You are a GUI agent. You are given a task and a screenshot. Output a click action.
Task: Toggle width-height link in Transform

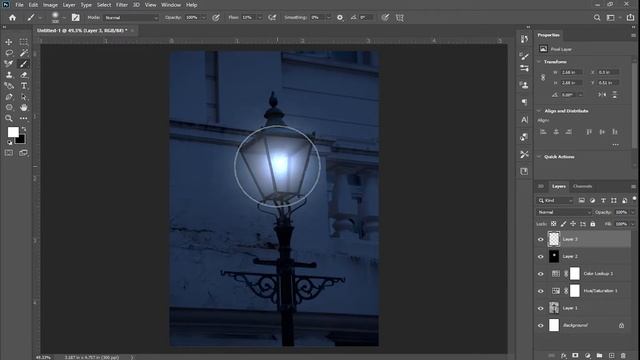click(x=543, y=77)
